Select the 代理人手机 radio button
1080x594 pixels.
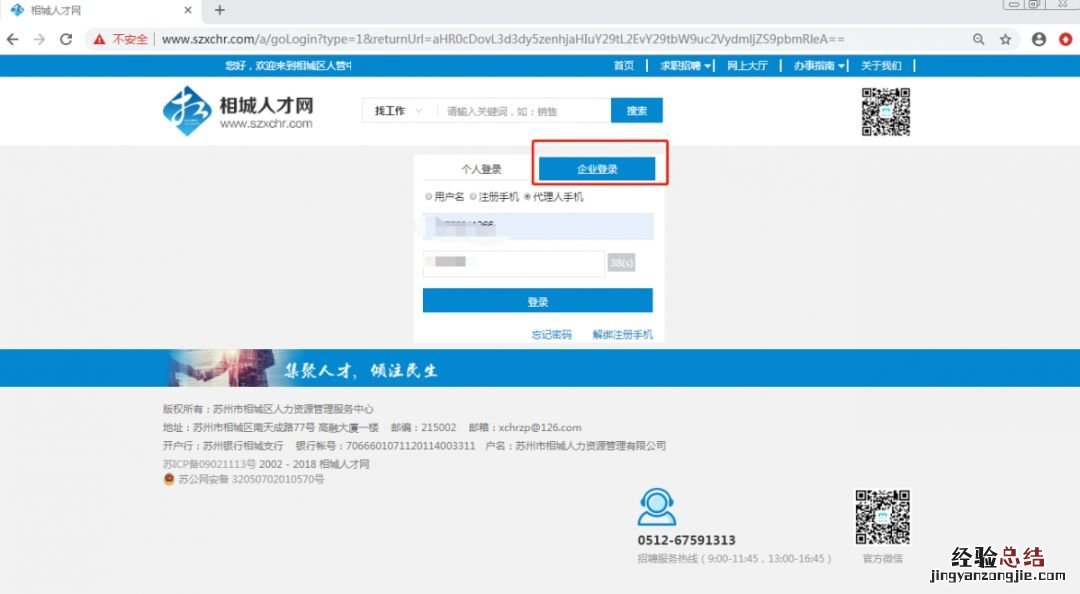click(x=528, y=197)
